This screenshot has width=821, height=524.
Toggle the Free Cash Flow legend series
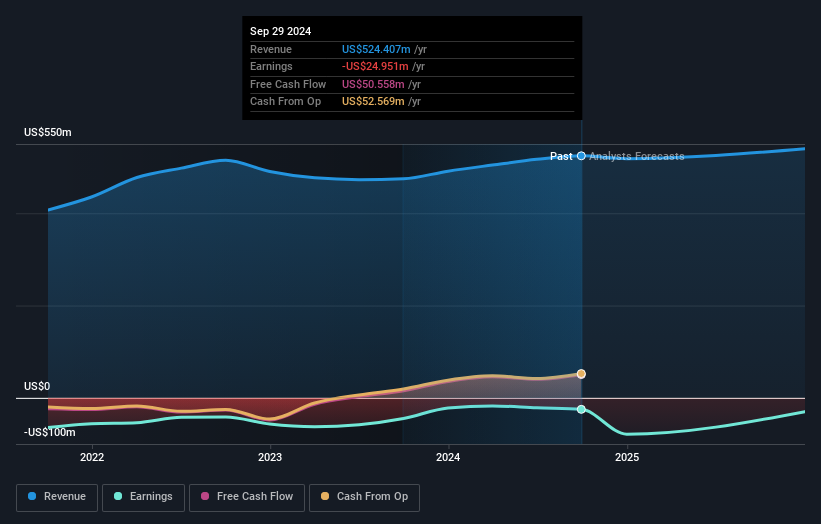(x=247, y=497)
